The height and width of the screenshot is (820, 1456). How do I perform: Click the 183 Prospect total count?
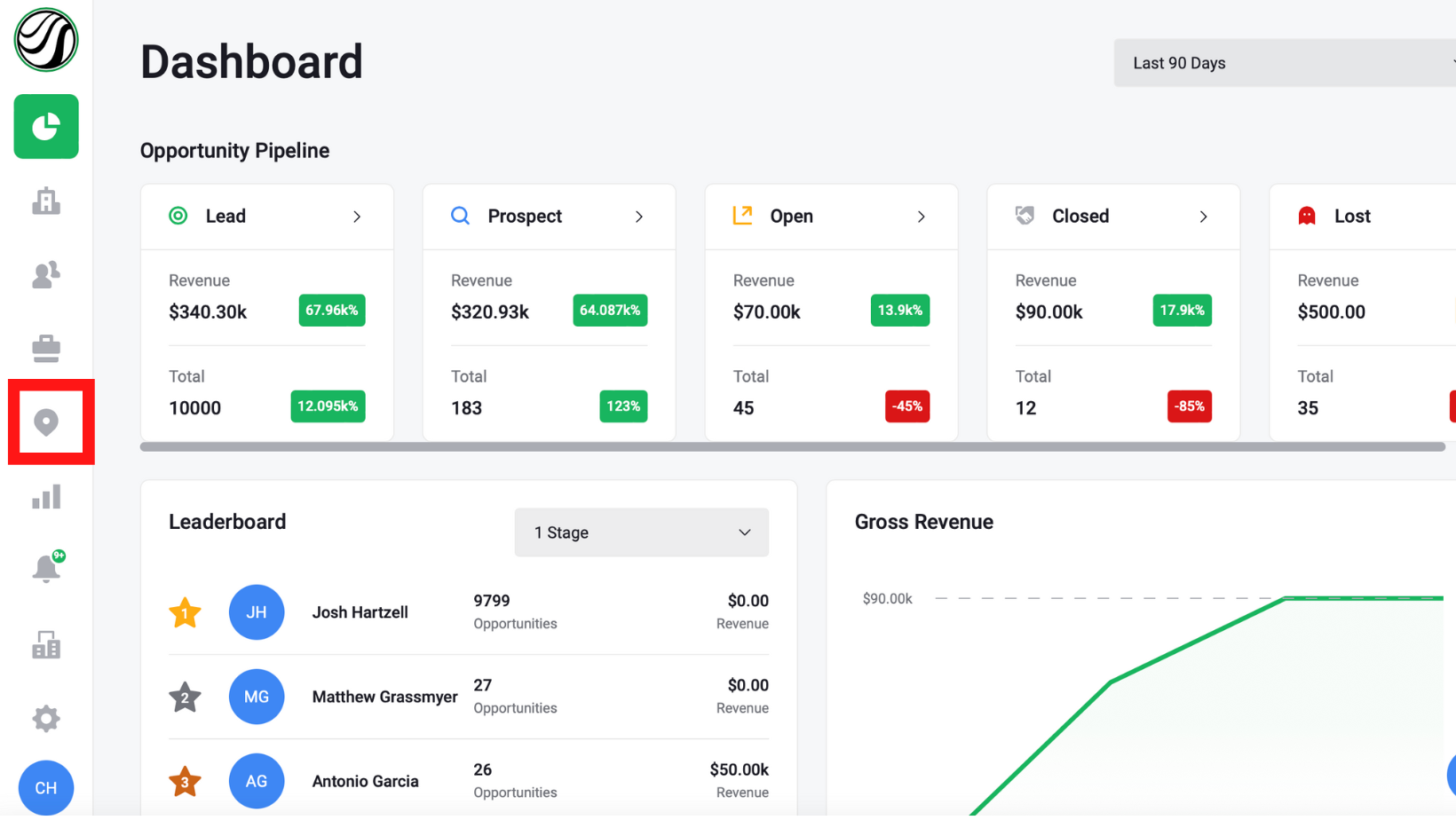tap(467, 408)
